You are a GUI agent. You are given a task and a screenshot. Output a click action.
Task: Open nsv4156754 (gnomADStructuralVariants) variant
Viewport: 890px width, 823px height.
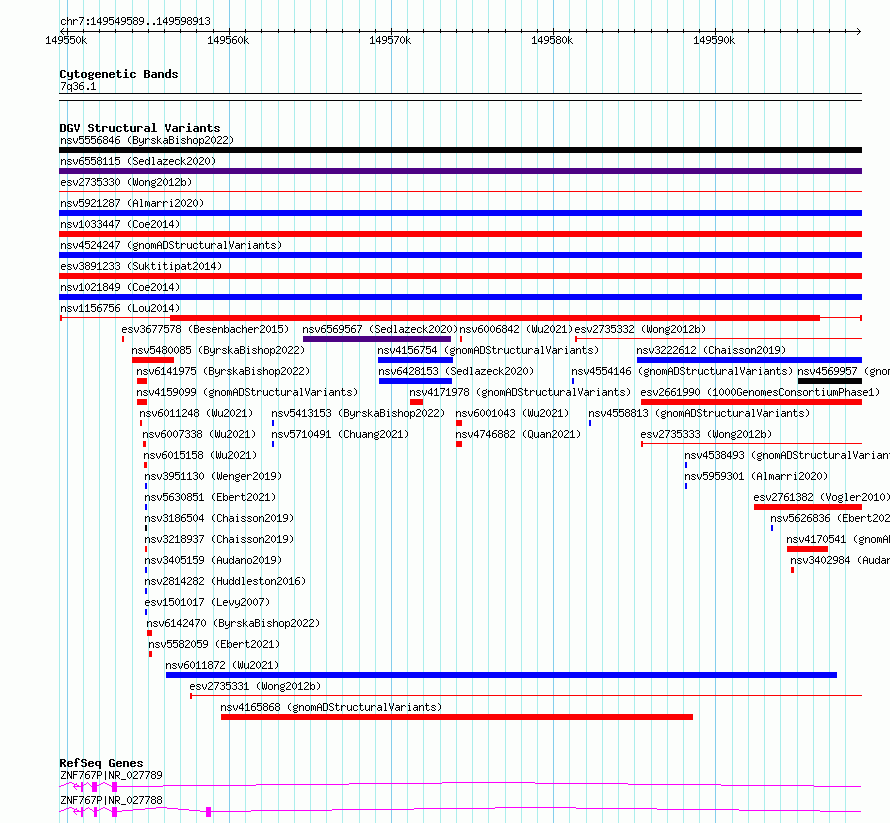[x=488, y=350]
